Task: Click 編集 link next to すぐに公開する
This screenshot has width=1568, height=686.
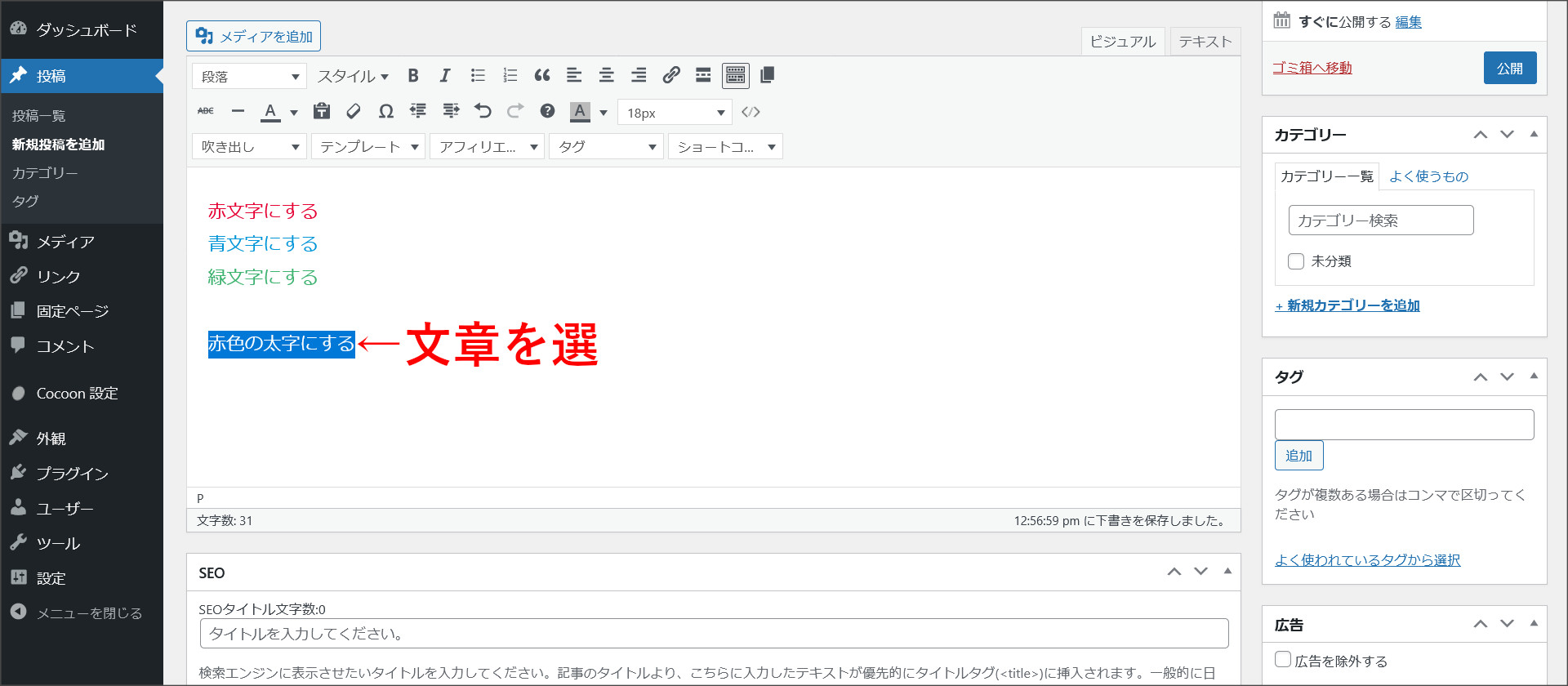Action: (x=1408, y=22)
